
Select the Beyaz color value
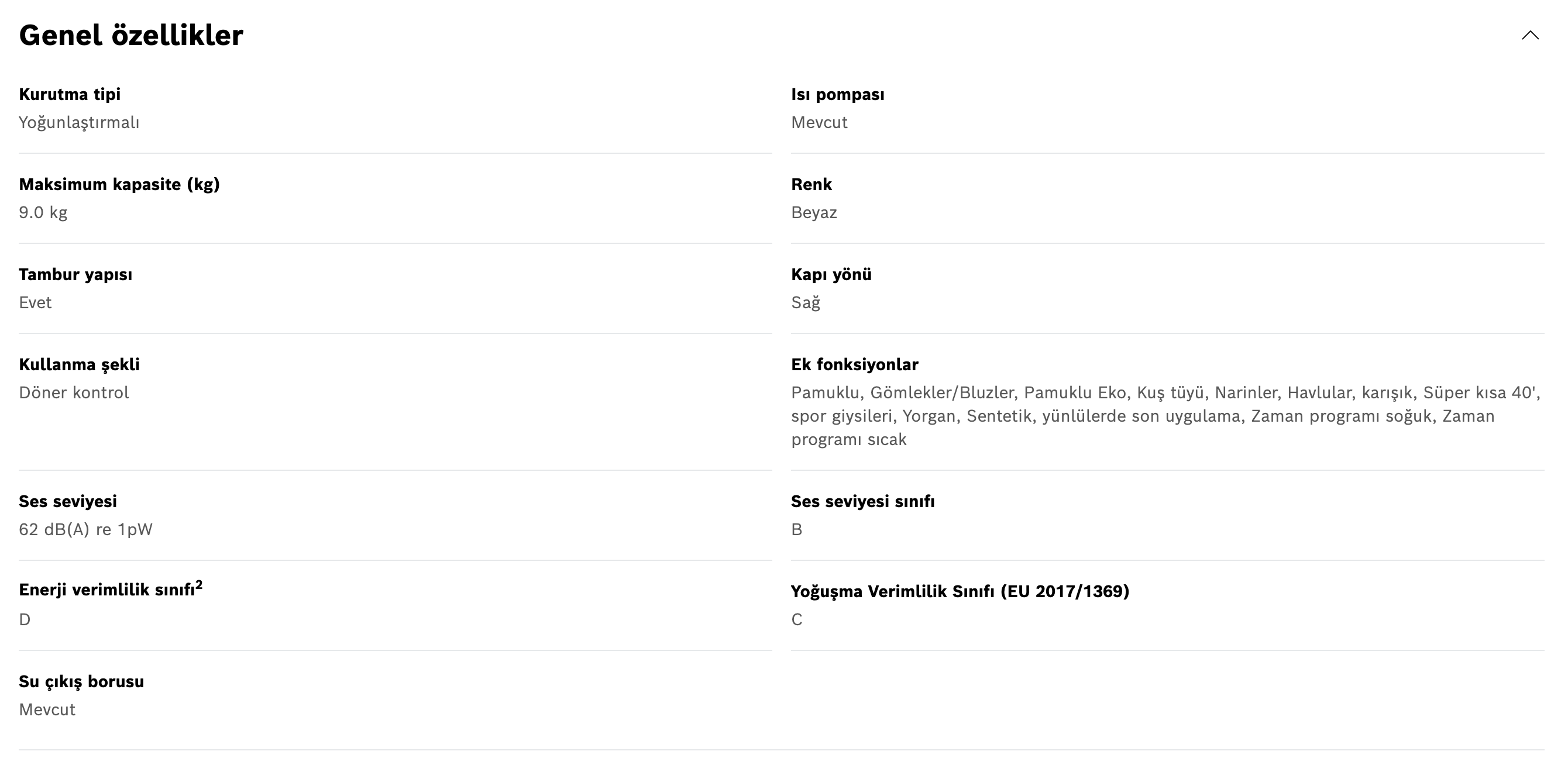pyautogui.click(x=814, y=212)
